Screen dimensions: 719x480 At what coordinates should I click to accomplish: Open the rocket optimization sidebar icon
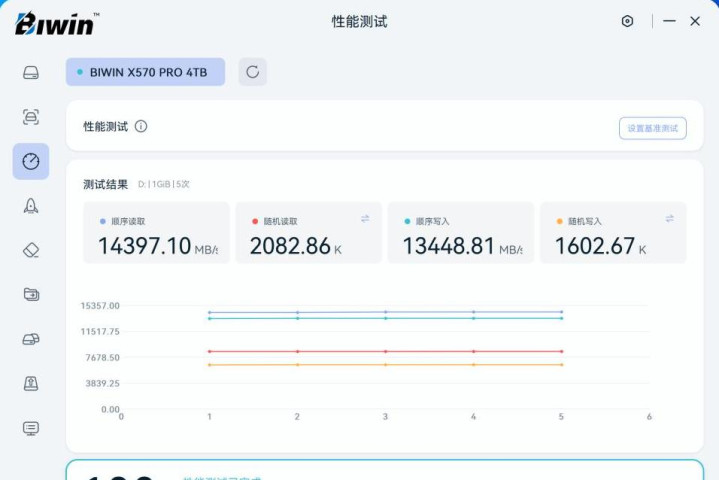(31, 206)
